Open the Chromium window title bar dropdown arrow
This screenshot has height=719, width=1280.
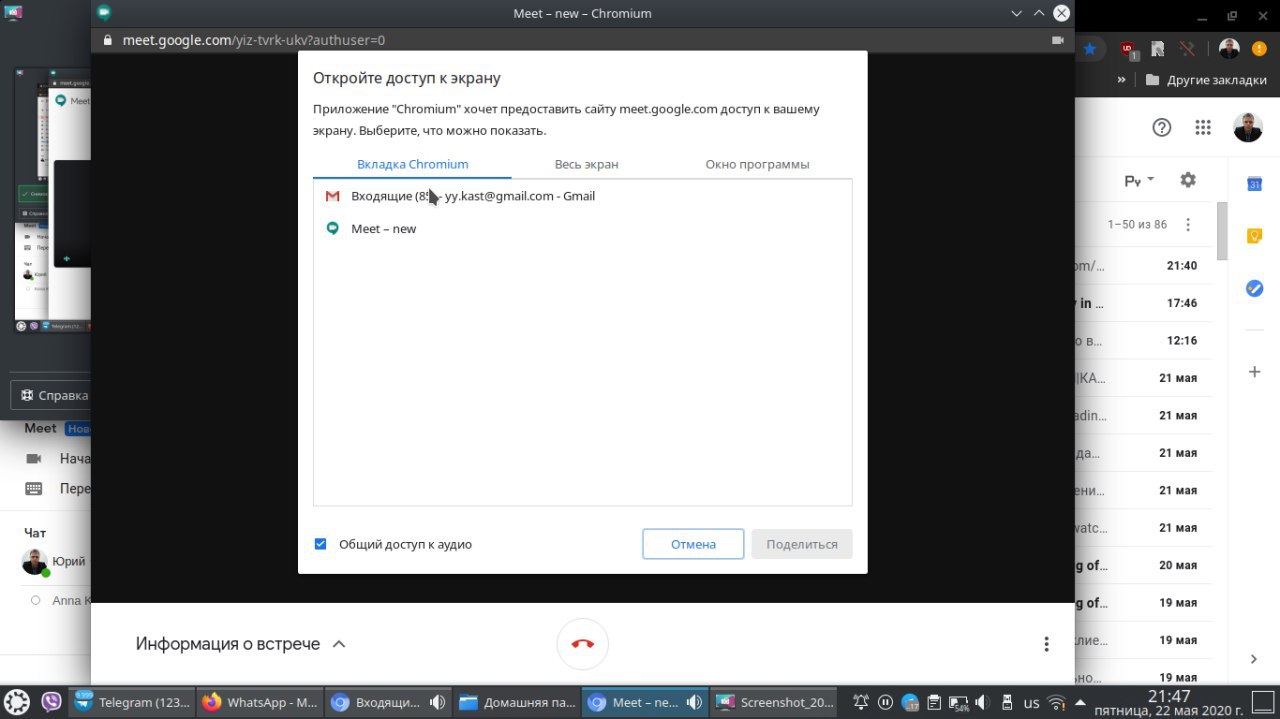1017,13
